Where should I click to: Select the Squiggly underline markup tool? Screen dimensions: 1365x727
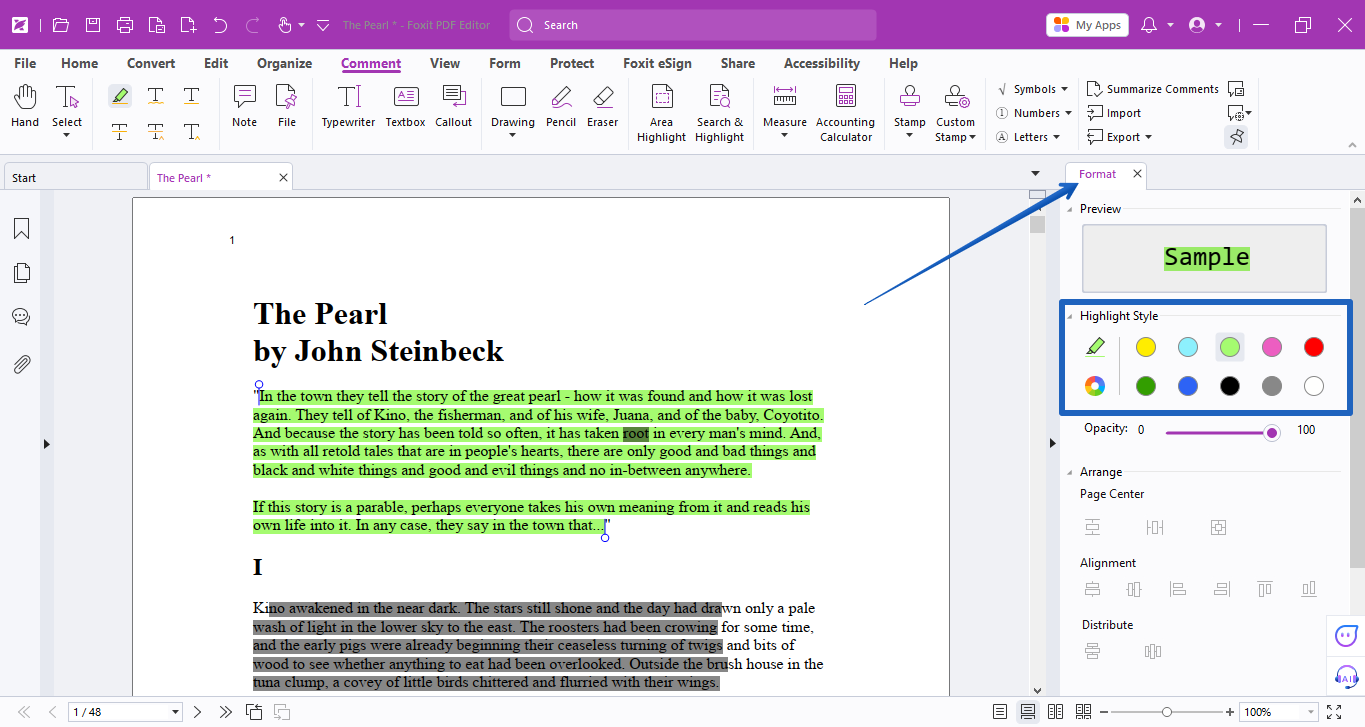click(x=156, y=96)
